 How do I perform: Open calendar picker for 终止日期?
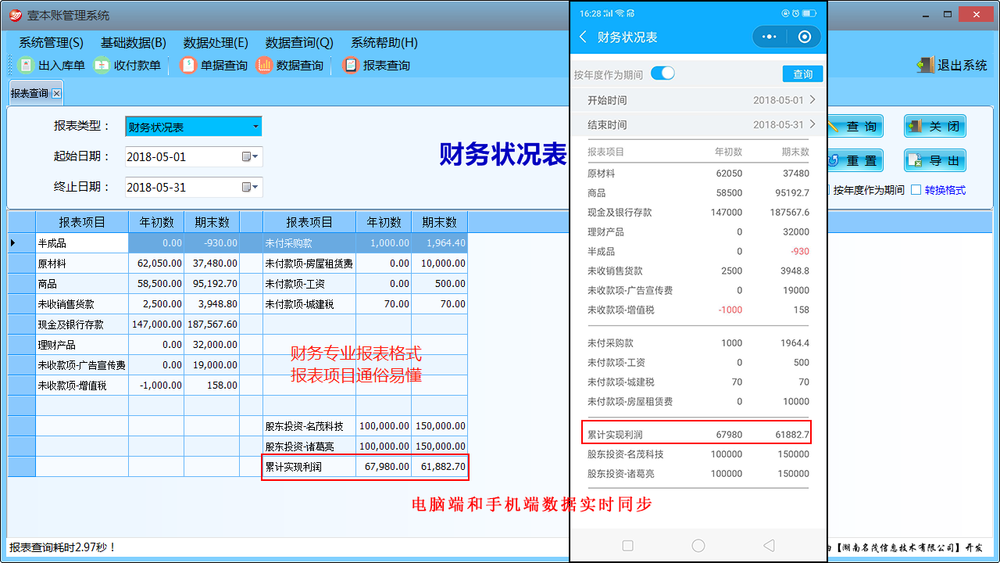click(x=249, y=187)
